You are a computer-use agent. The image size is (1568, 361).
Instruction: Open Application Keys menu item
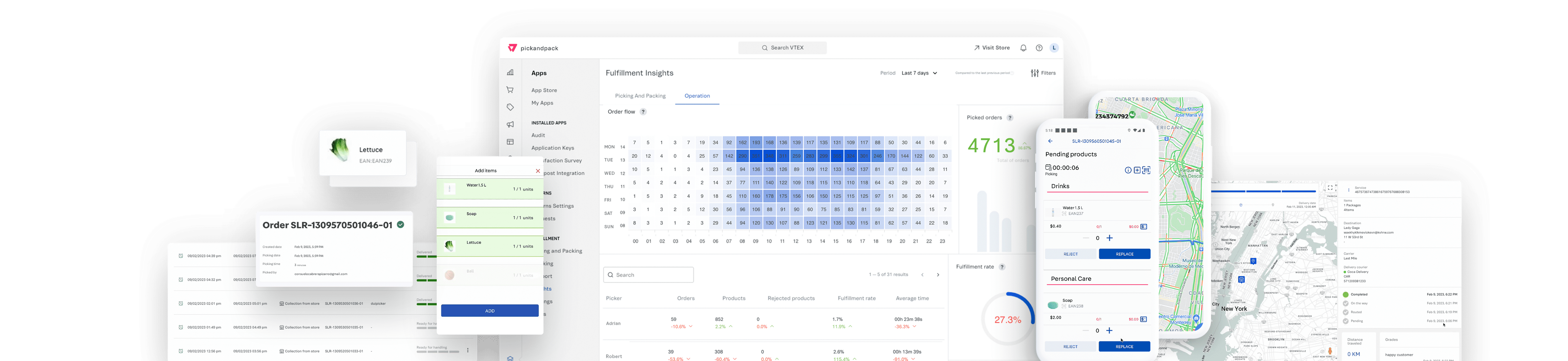(x=553, y=148)
